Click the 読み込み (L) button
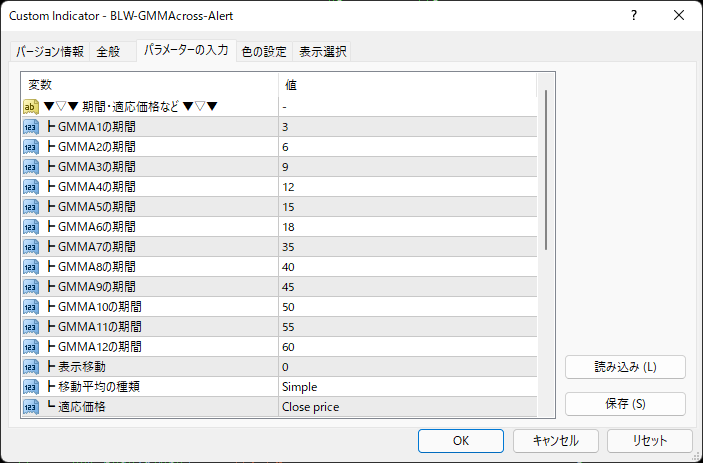 pos(625,367)
